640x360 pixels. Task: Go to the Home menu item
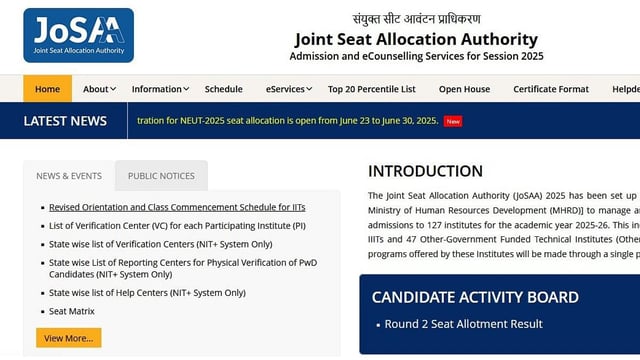47,89
